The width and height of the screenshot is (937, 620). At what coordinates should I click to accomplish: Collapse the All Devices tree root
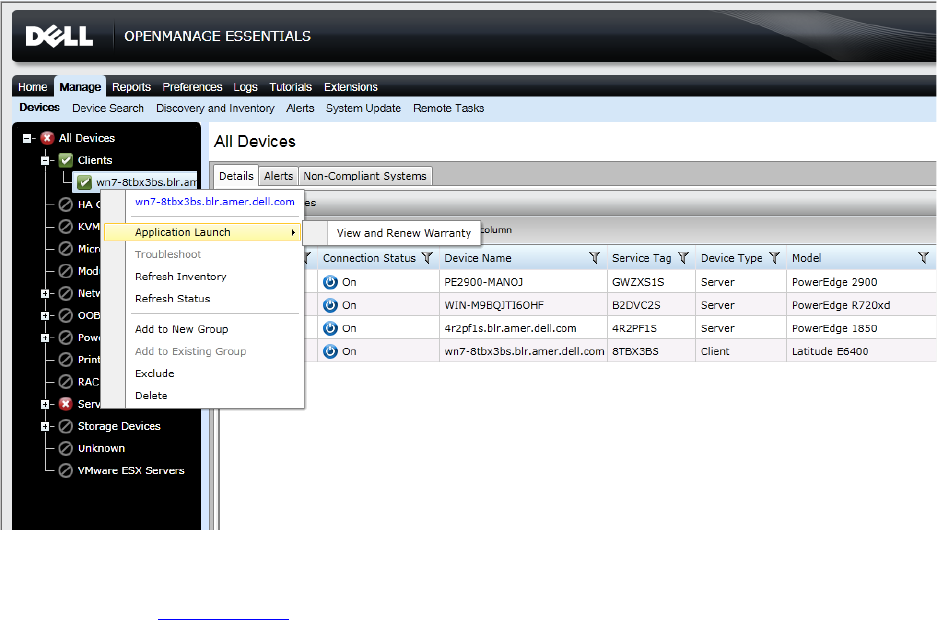click(x=27, y=139)
